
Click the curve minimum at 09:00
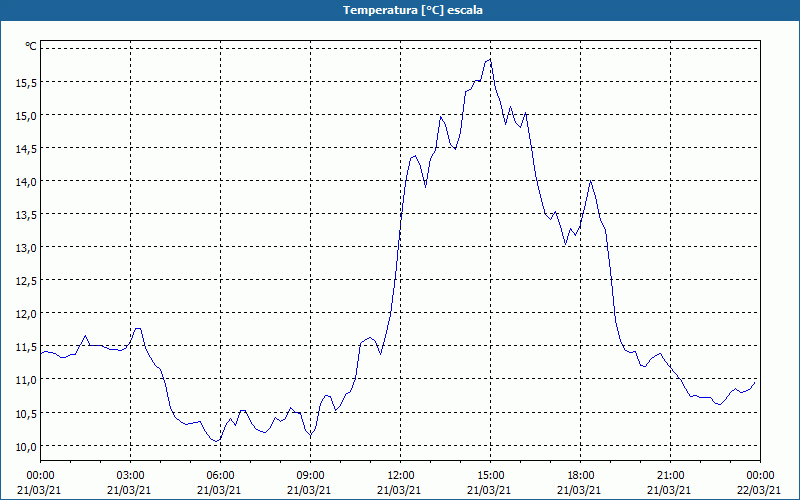[311, 436]
